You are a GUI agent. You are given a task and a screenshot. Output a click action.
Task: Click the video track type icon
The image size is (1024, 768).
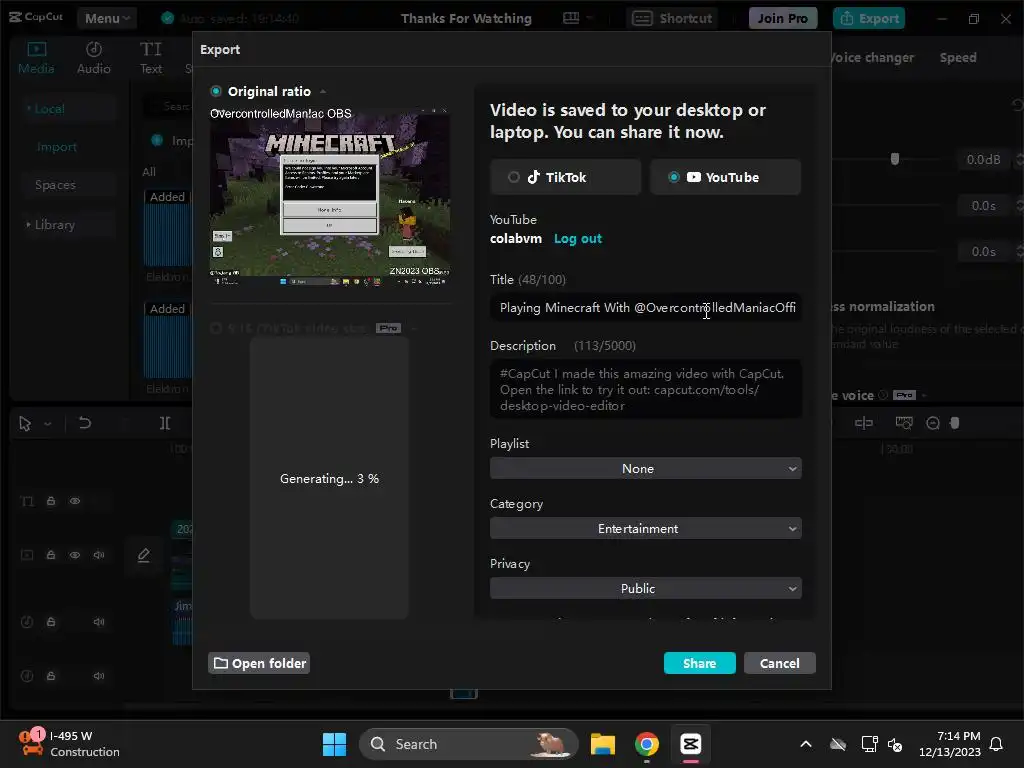point(27,554)
